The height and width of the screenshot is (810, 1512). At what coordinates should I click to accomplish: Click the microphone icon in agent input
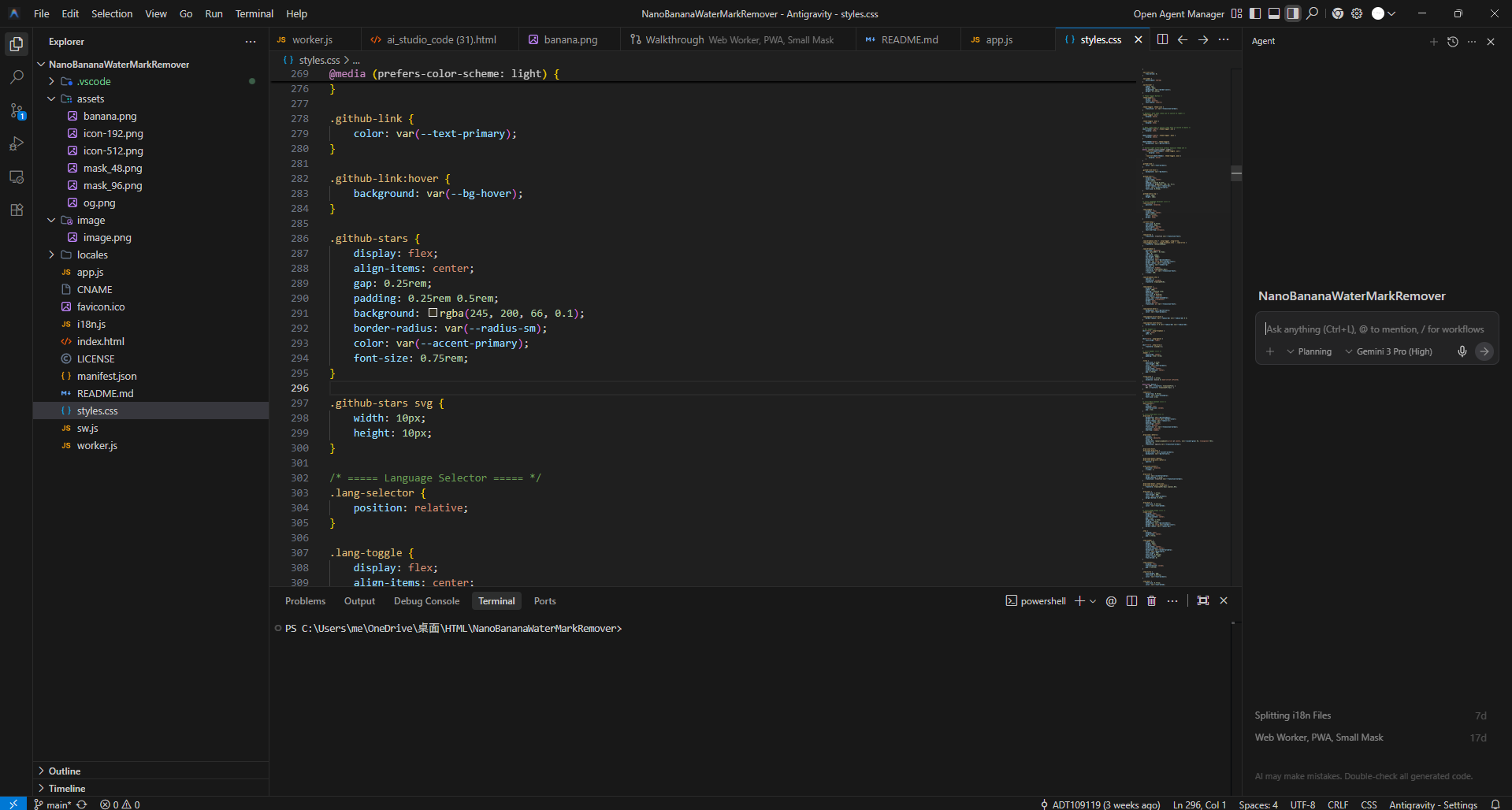coord(1462,351)
